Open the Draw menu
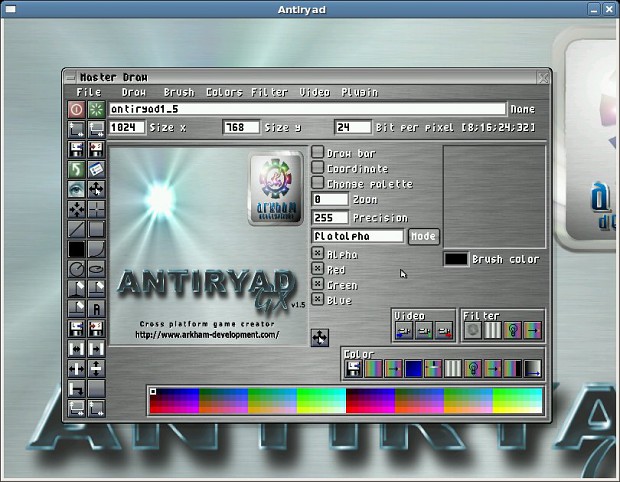The height and width of the screenshot is (482, 620). tap(134, 92)
